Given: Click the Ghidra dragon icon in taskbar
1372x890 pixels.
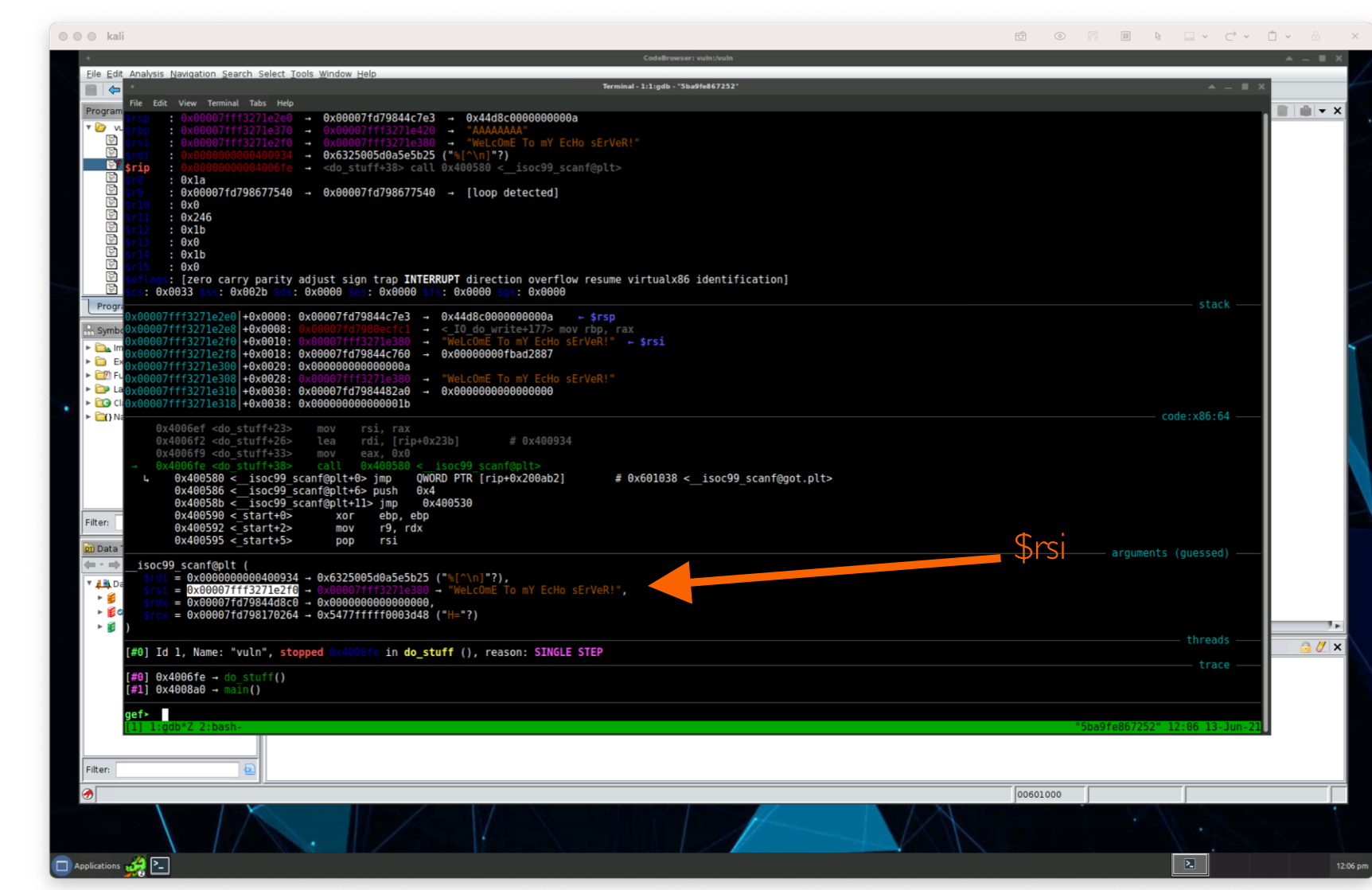Looking at the screenshot, I should [135, 865].
